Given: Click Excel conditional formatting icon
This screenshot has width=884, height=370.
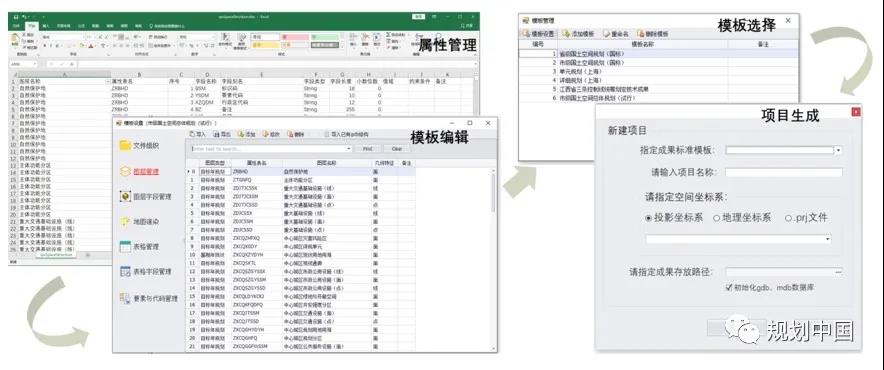Looking at the screenshot, I should point(225,39).
